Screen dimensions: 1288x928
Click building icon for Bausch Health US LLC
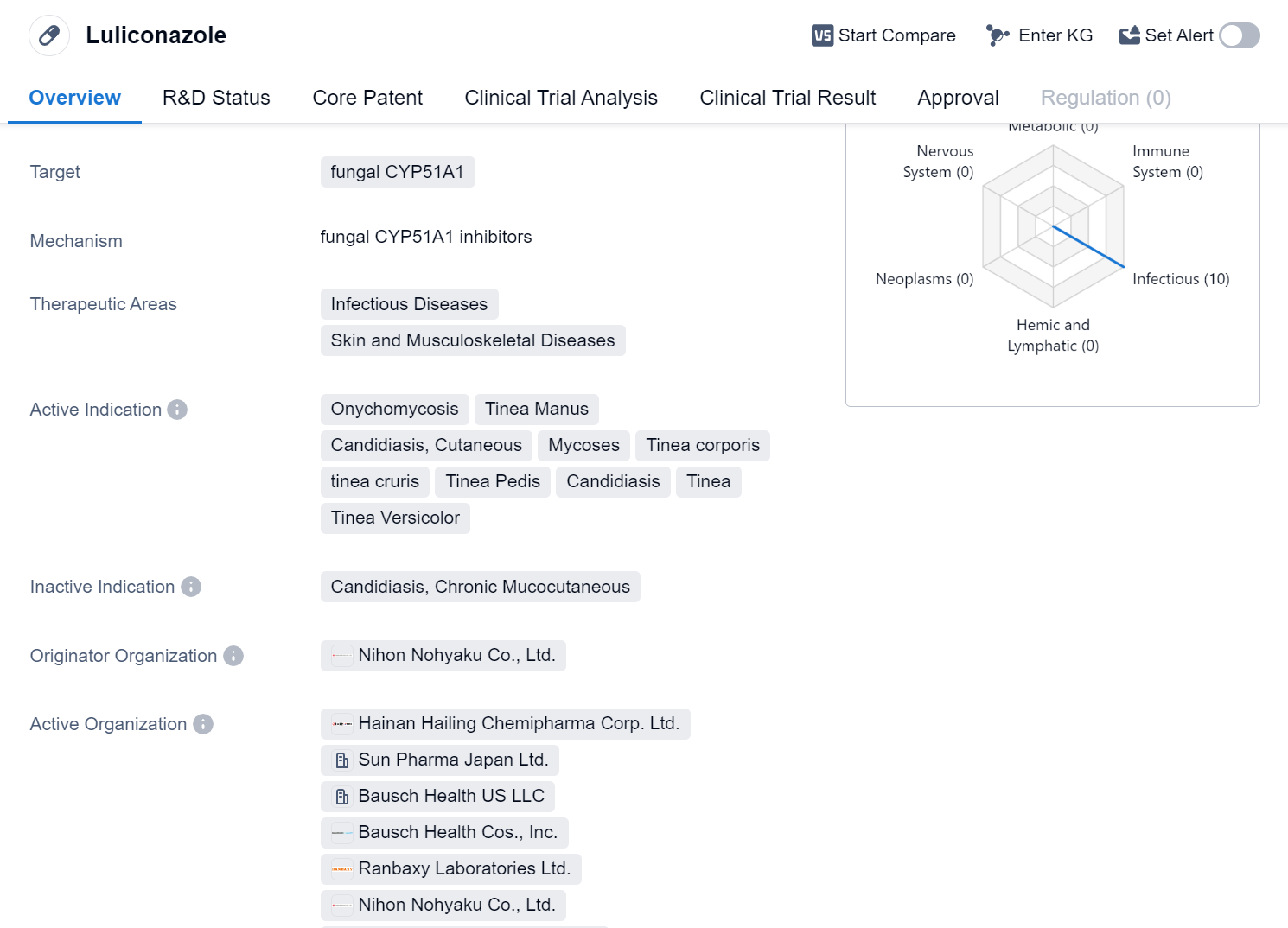coord(342,797)
